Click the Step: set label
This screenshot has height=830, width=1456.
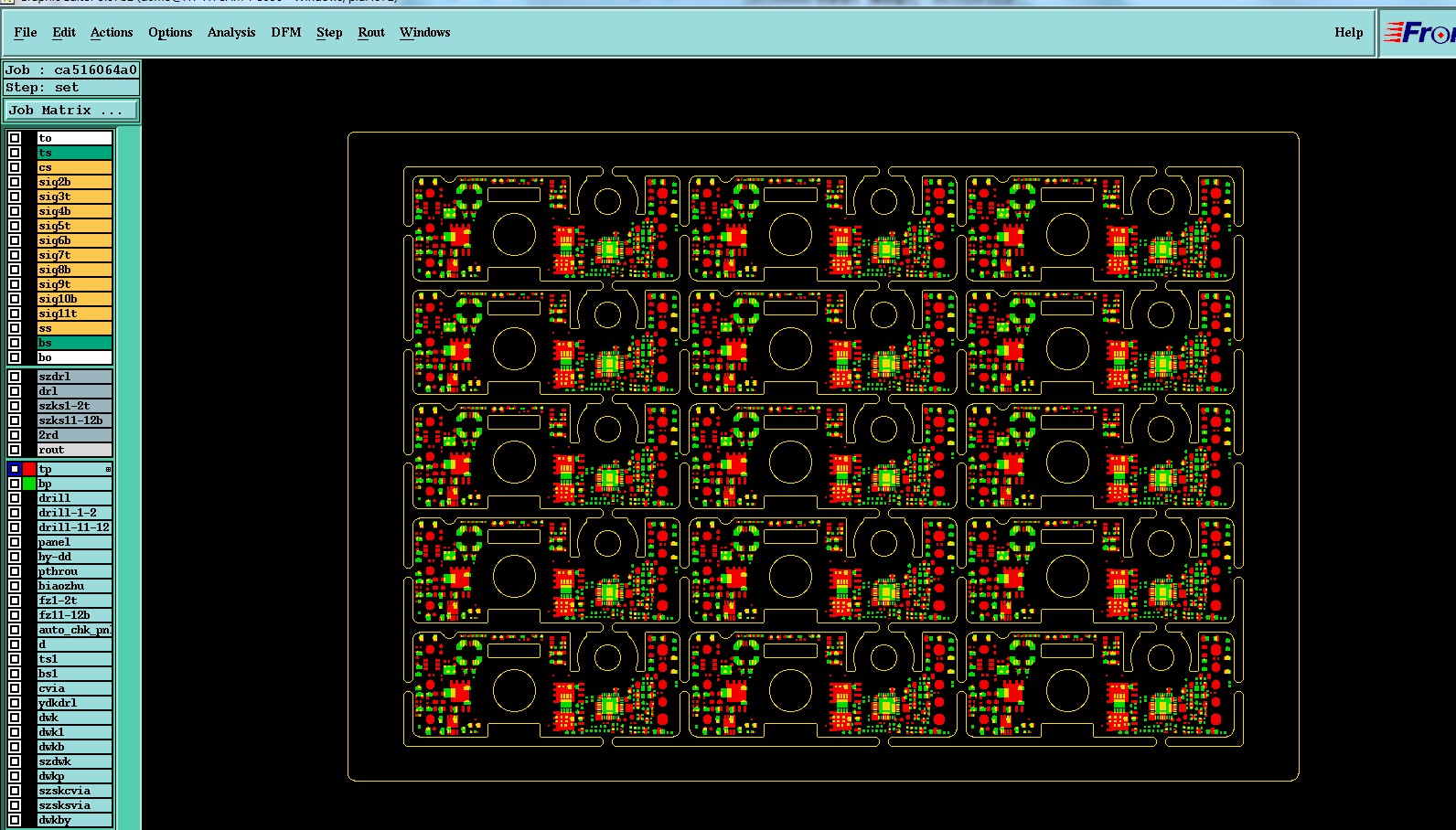coord(71,88)
